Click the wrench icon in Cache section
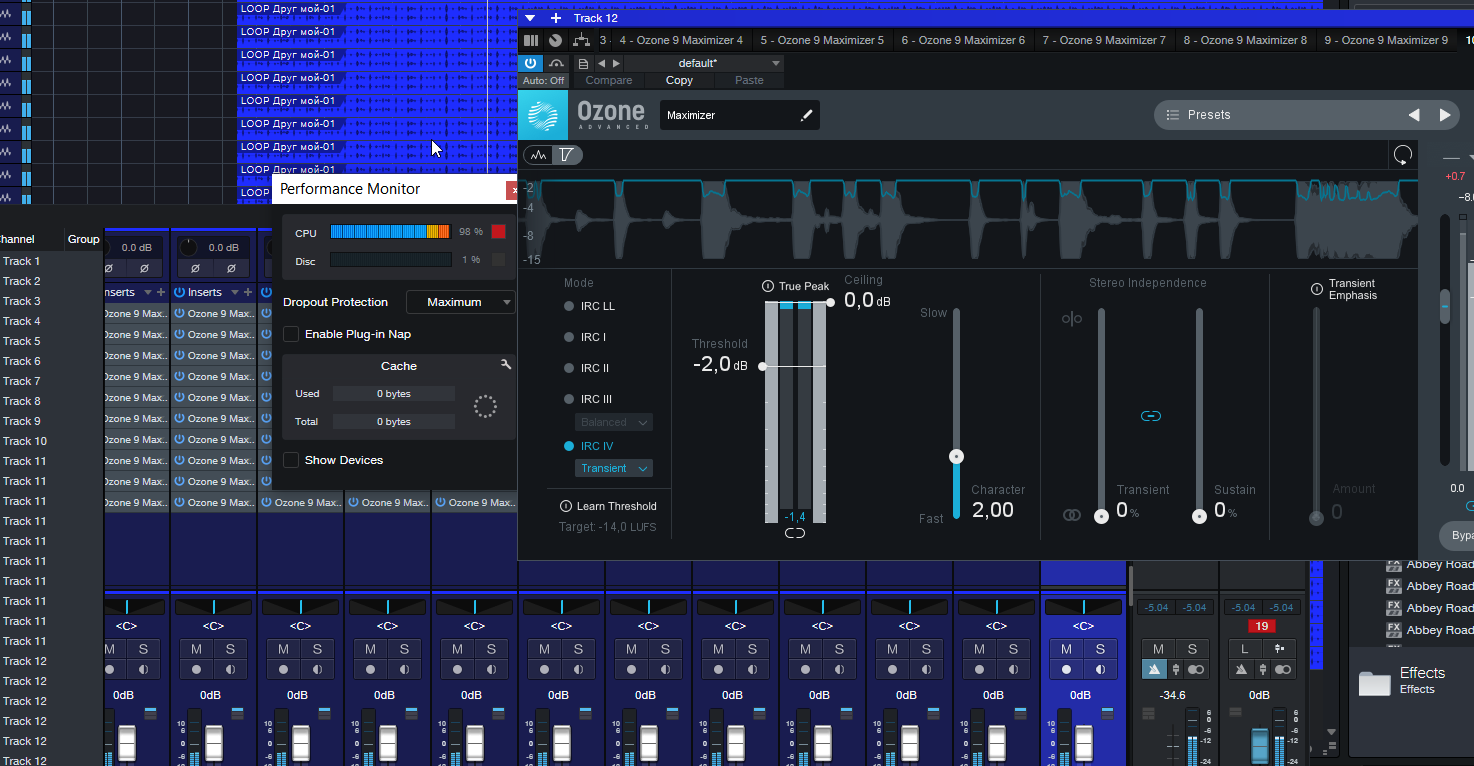 506,365
